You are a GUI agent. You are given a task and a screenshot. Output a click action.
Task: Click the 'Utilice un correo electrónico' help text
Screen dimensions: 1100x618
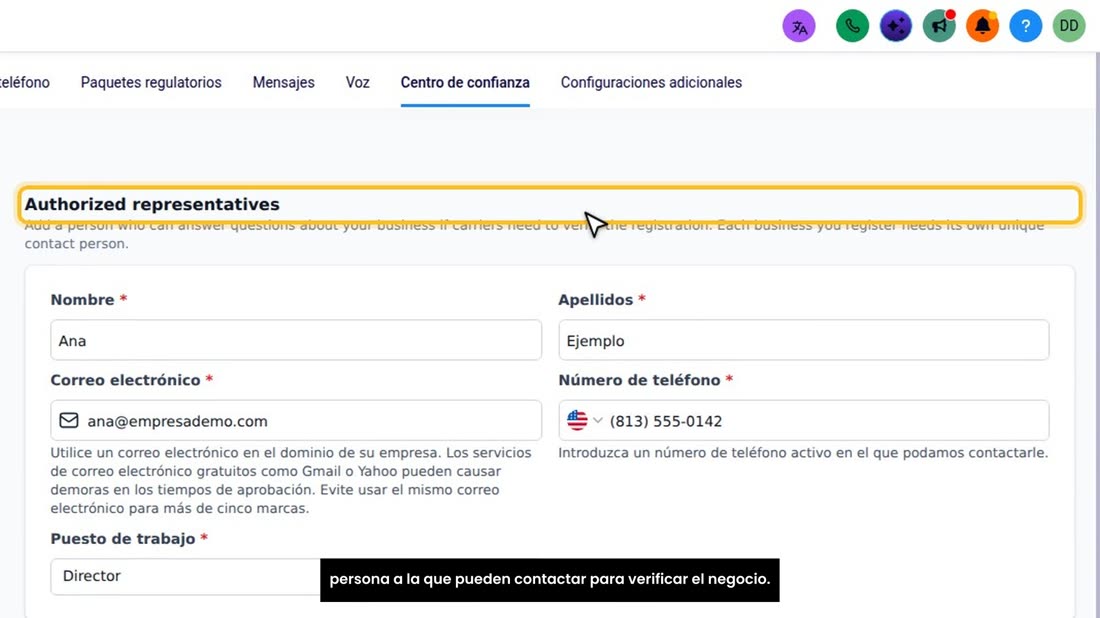point(291,481)
